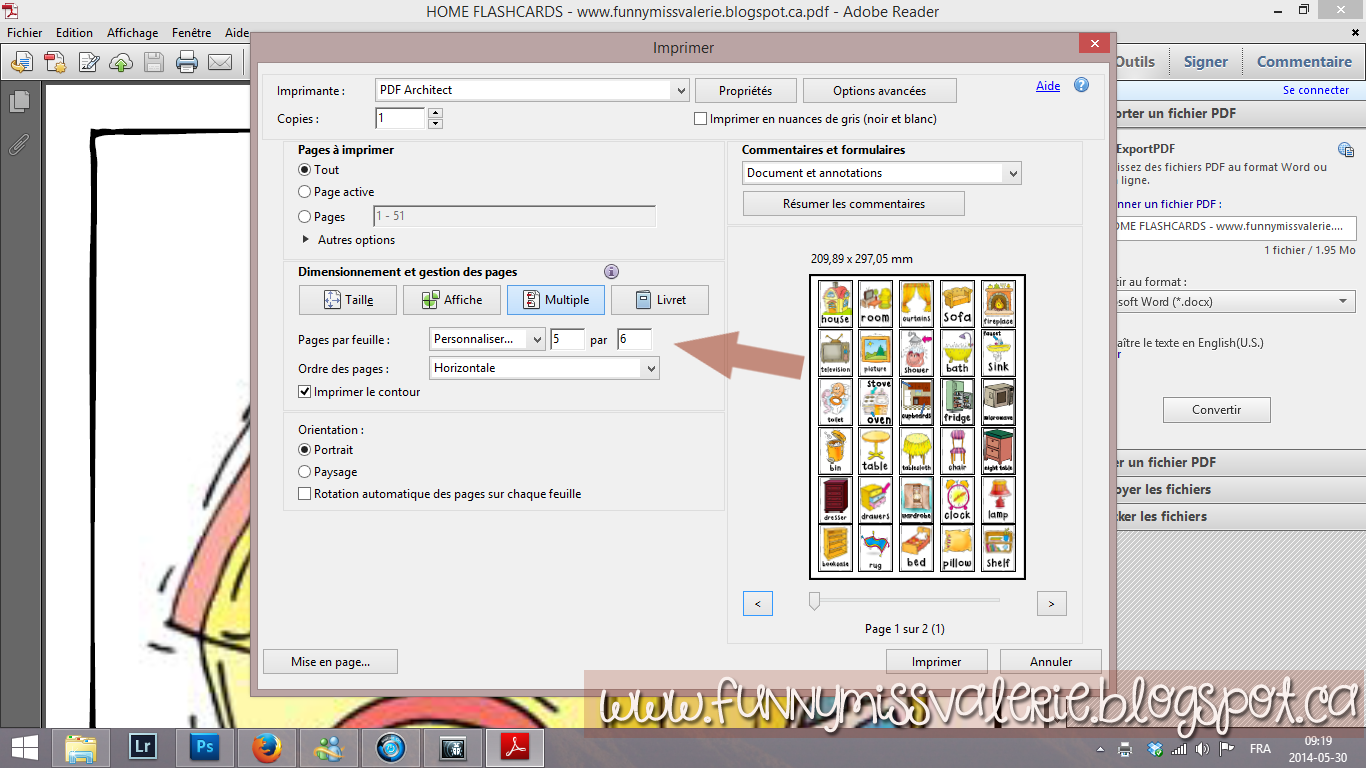Image resolution: width=1366 pixels, height=768 pixels.
Task: Open the Commentaires et formulaires dropdown
Action: coord(882,173)
